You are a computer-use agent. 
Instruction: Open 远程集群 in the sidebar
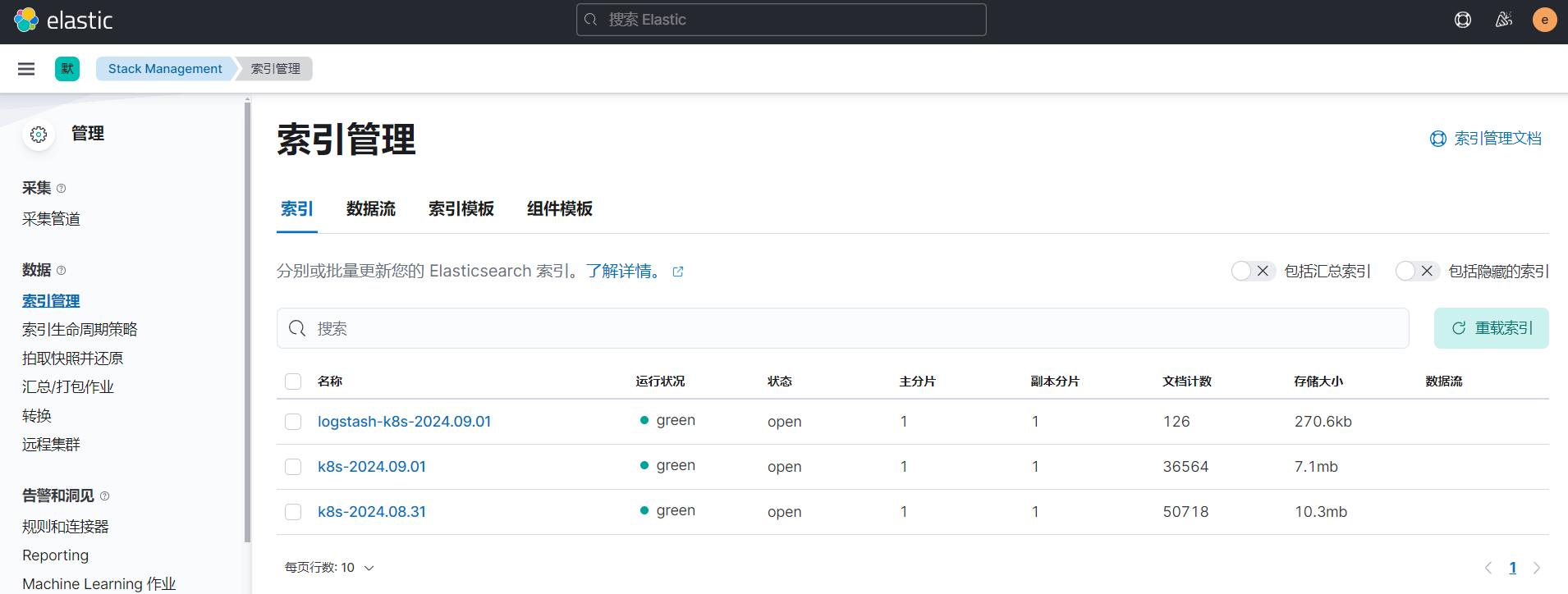click(51, 445)
